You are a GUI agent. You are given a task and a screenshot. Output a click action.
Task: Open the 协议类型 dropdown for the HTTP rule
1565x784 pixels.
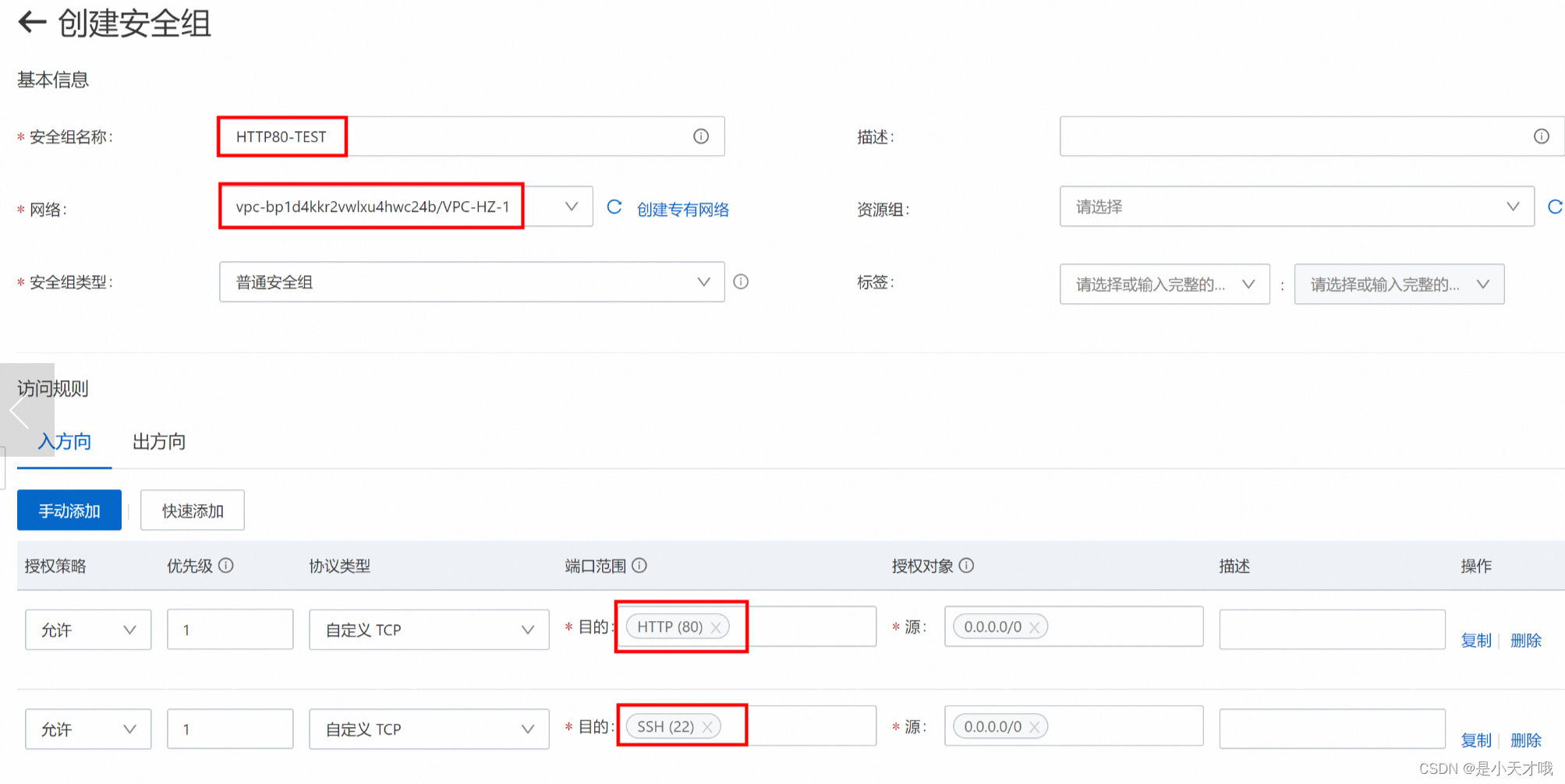tap(428, 629)
